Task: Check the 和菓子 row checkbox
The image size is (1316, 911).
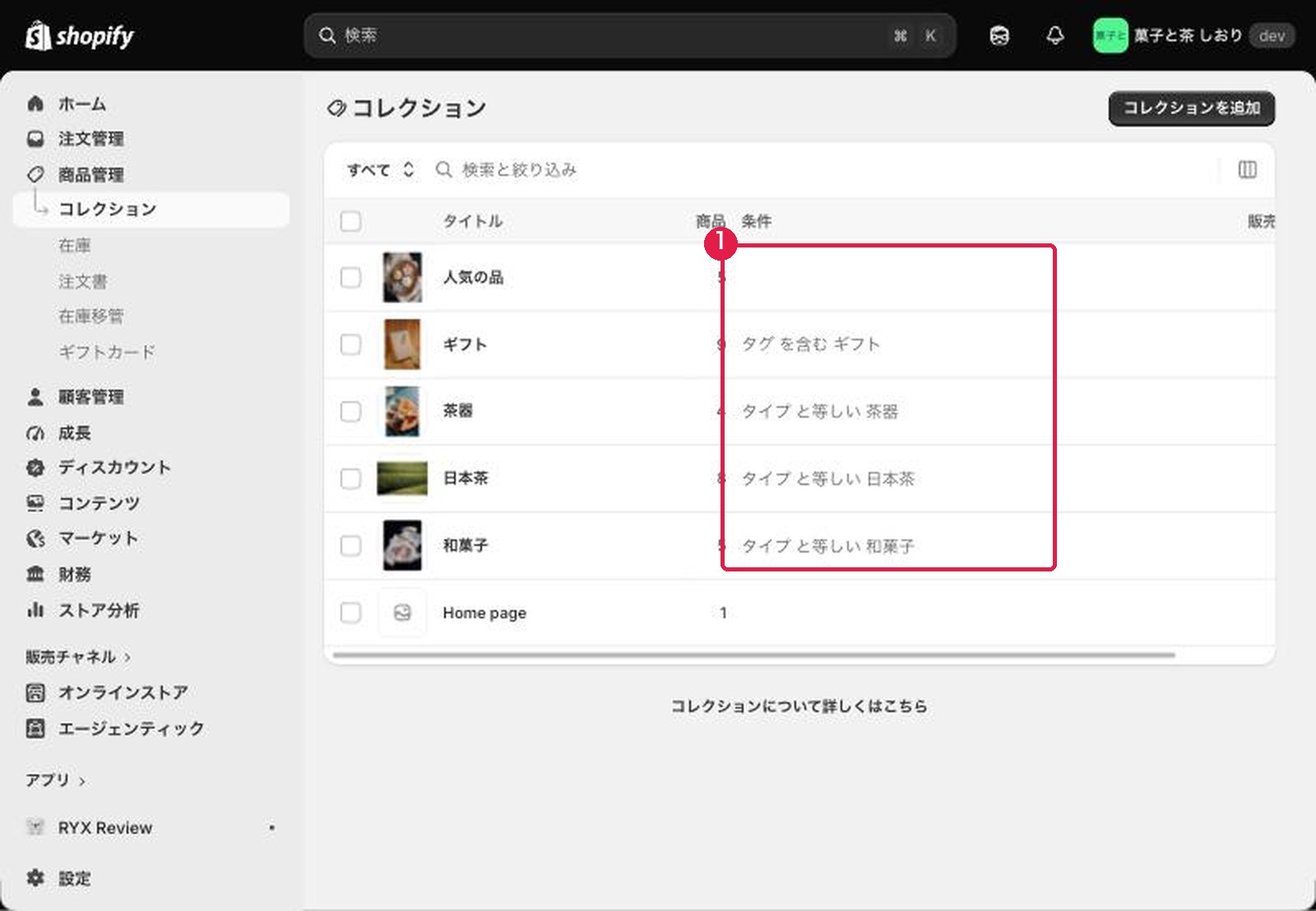Action: tap(350, 546)
